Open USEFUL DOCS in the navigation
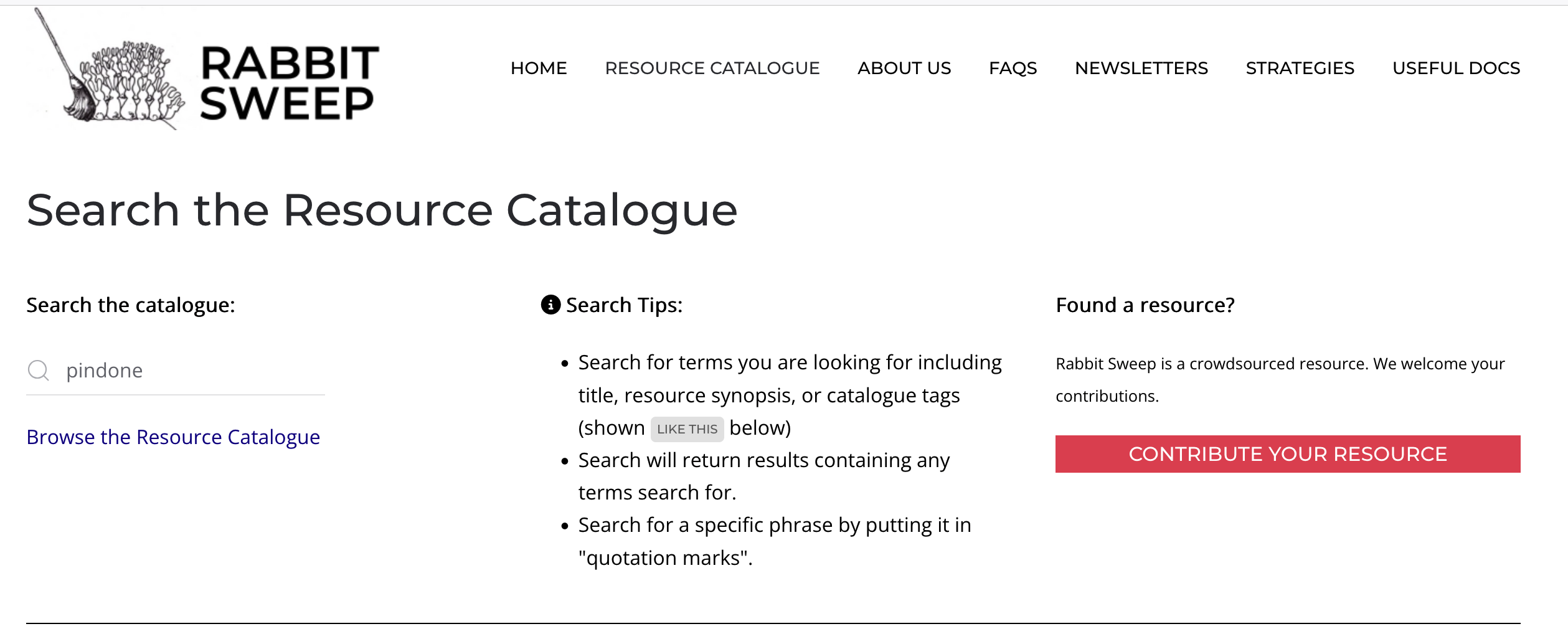This screenshot has width=1568, height=639. tap(1457, 68)
